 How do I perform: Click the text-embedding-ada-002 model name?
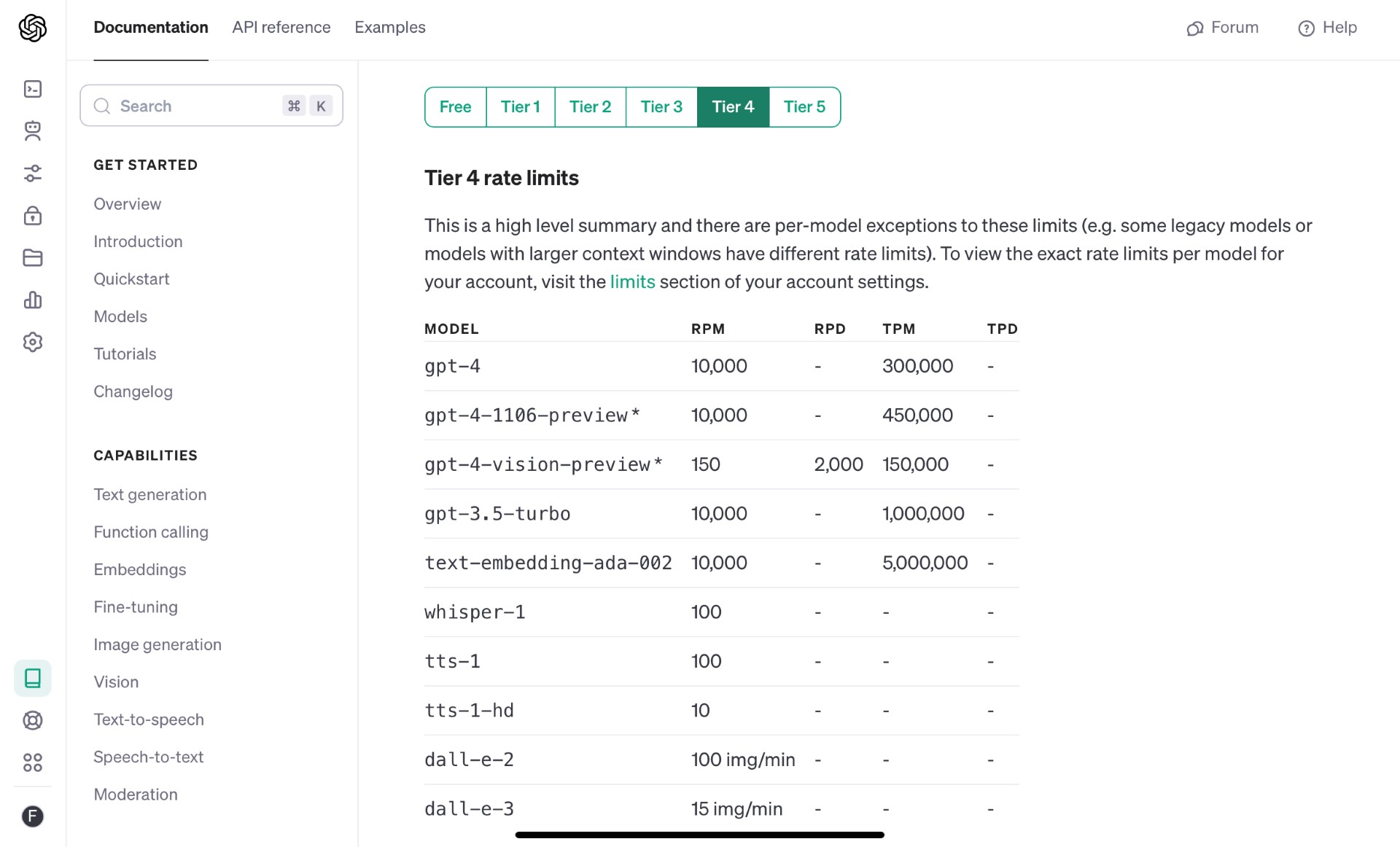(x=548, y=563)
